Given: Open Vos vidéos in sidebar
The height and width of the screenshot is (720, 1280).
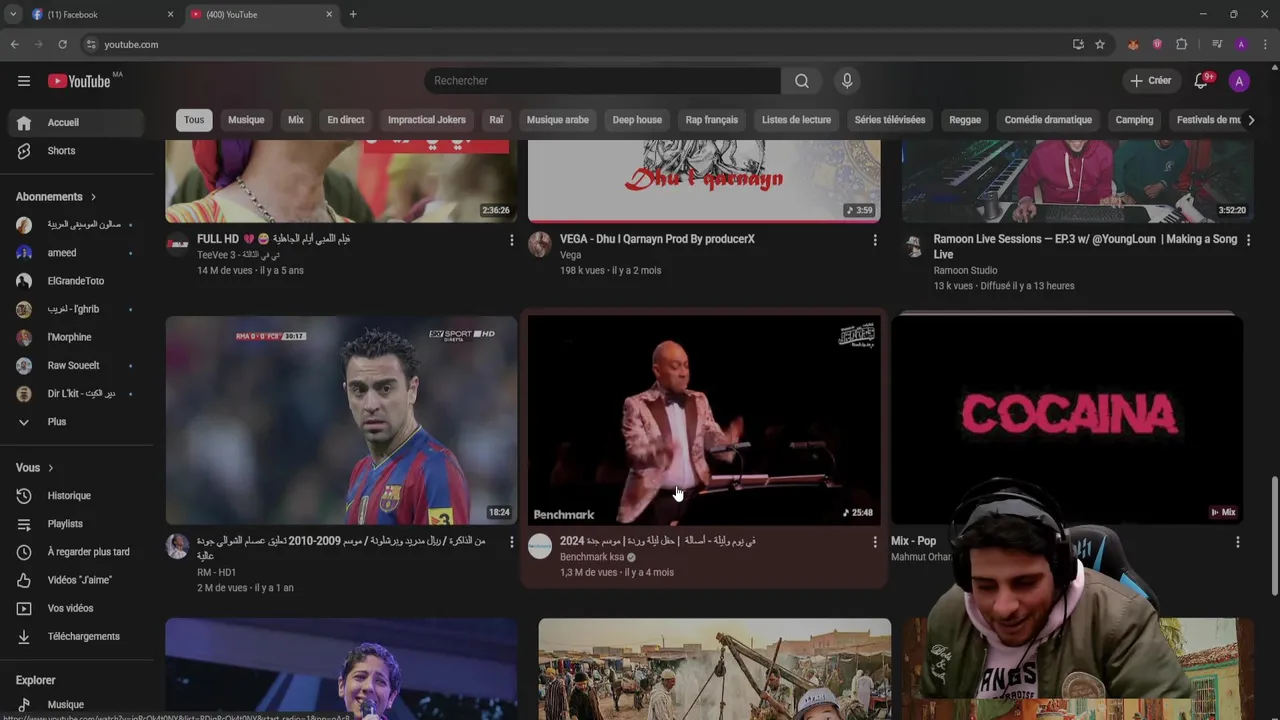Looking at the screenshot, I should coord(76,608).
